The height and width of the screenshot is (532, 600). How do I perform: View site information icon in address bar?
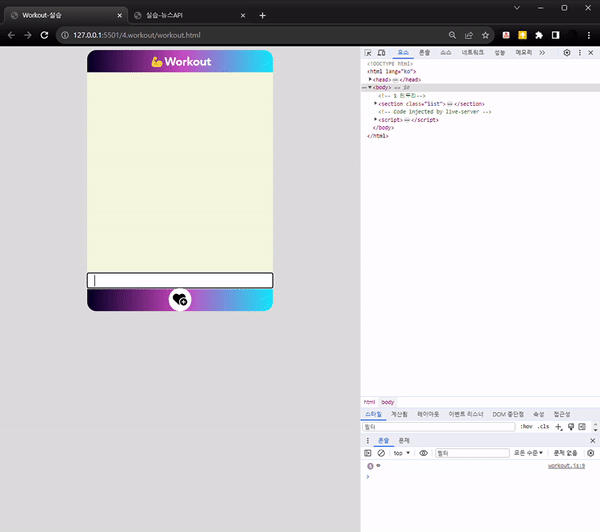[x=65, y=35]
